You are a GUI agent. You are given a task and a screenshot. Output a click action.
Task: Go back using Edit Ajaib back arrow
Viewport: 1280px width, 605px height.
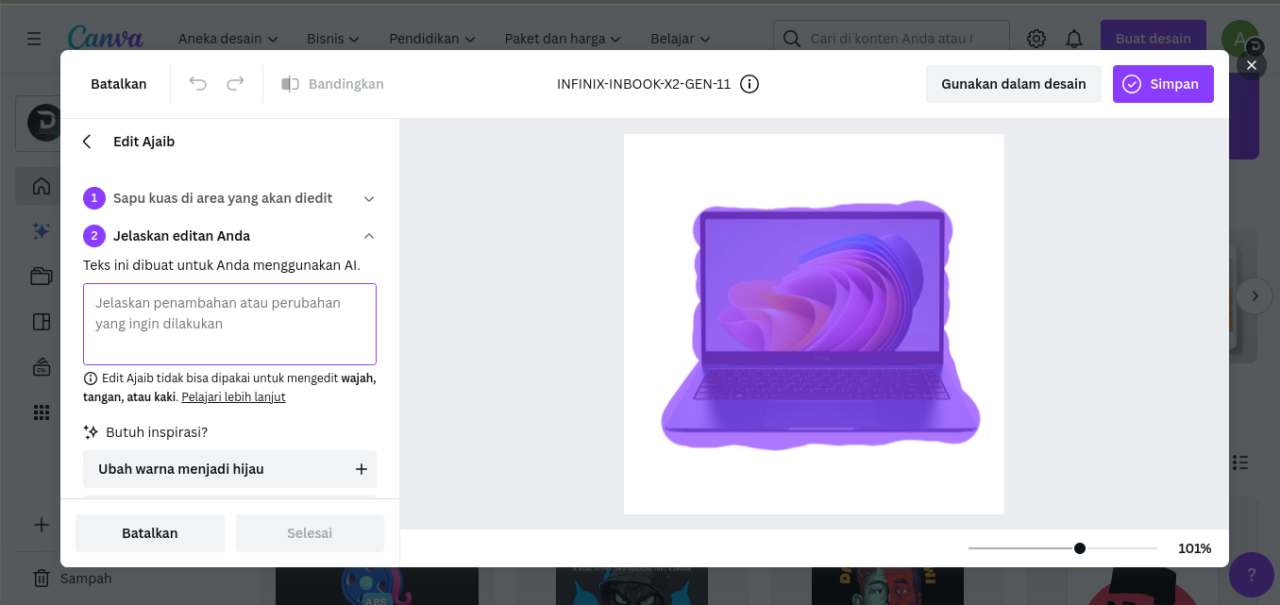(x=87, y=142)
